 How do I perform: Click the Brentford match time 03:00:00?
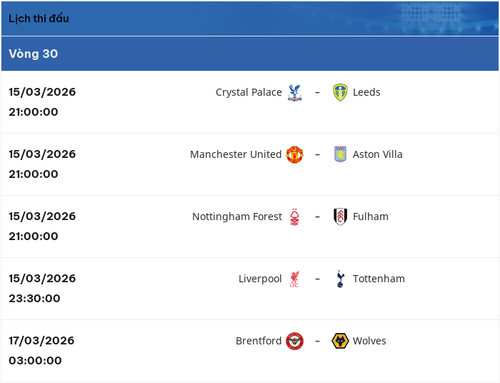point(35,360)
